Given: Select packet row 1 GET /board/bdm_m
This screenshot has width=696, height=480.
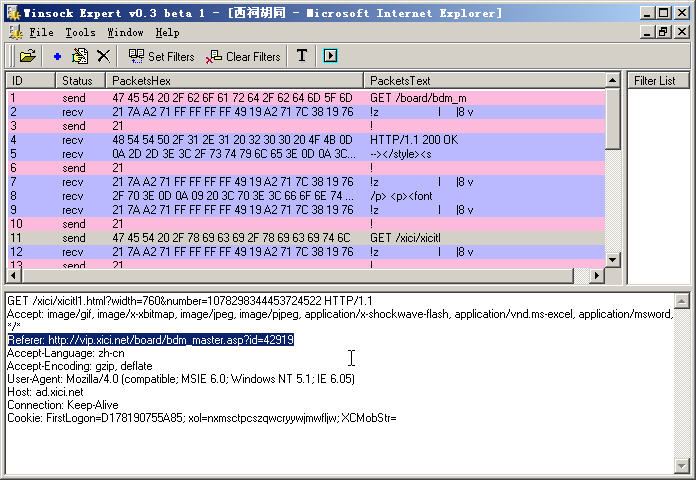Looking at the screenshot, I should point(306,98).
